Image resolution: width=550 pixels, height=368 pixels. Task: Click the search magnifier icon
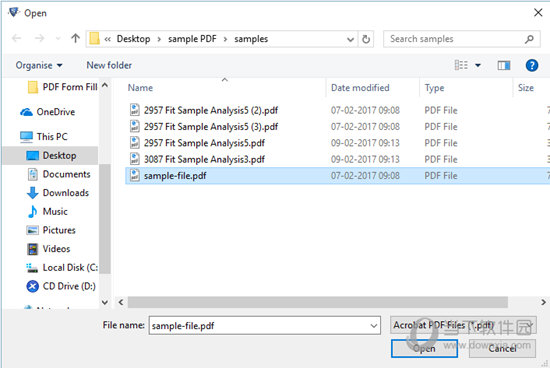(529, 39)
